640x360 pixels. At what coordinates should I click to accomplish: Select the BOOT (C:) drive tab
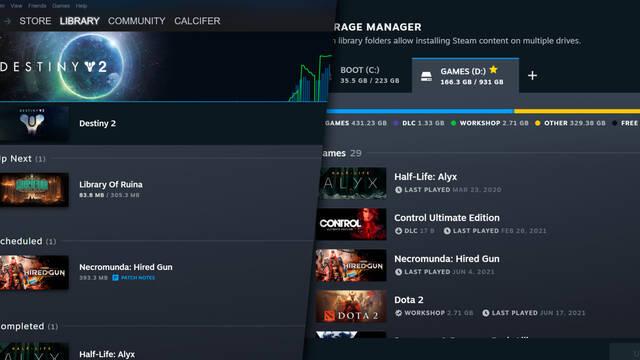click(370, 75)
